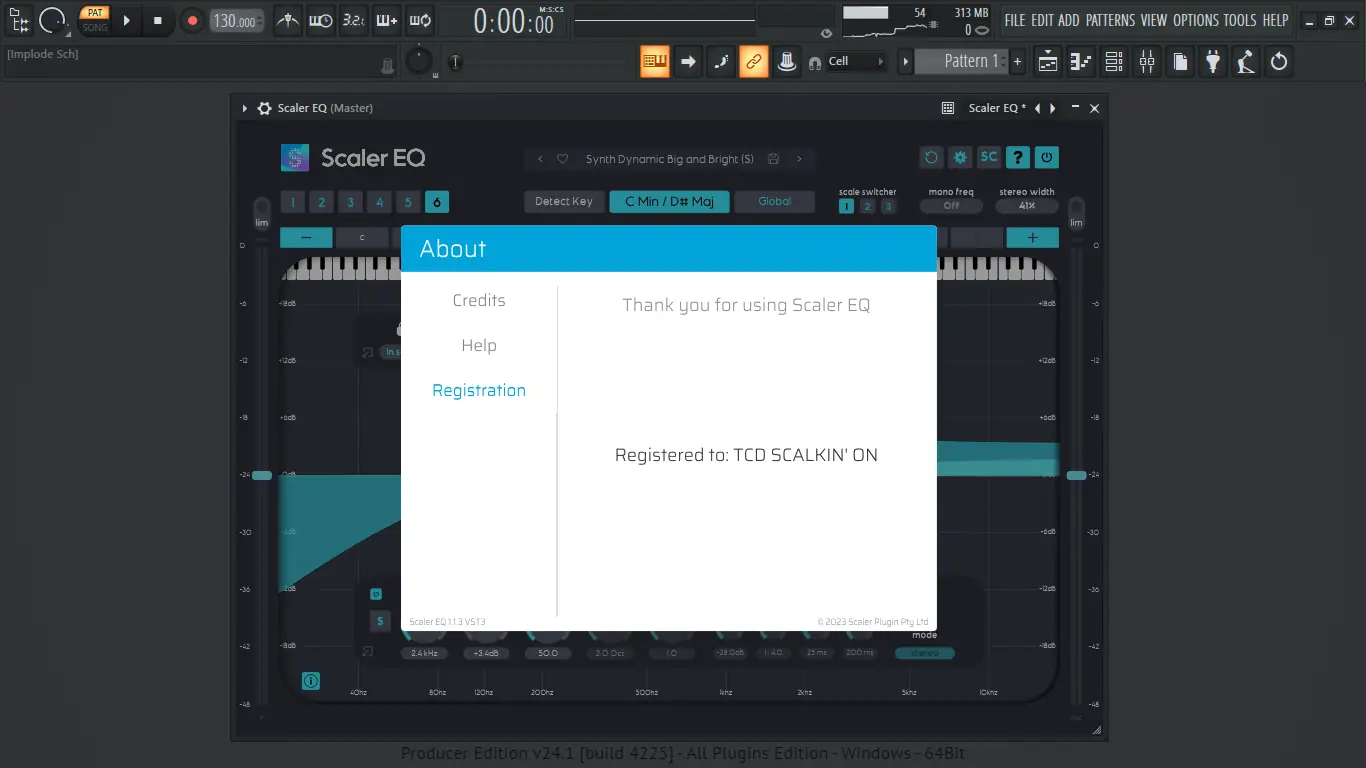Click the Detect Key button
The image size is (1366, 768).
coord(564,201)
